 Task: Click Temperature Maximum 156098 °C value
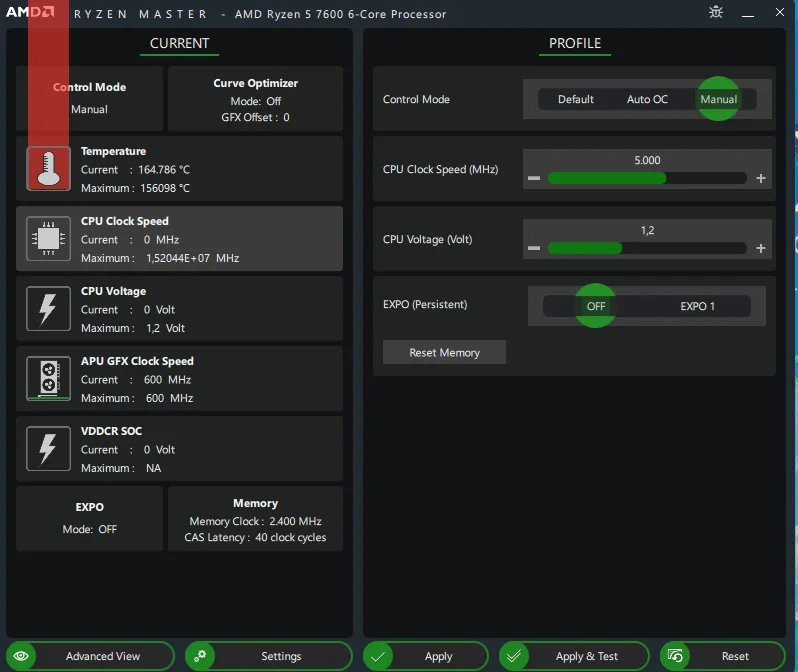[x=165, y=188]
